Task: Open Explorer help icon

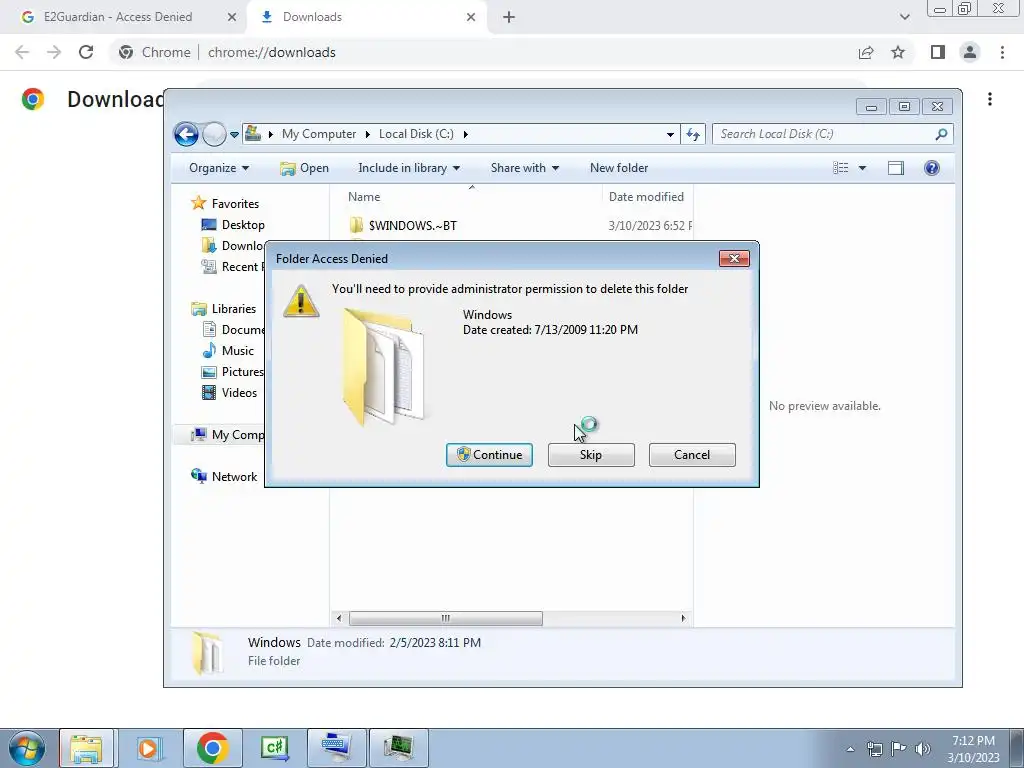Action: tap(932, 168)
